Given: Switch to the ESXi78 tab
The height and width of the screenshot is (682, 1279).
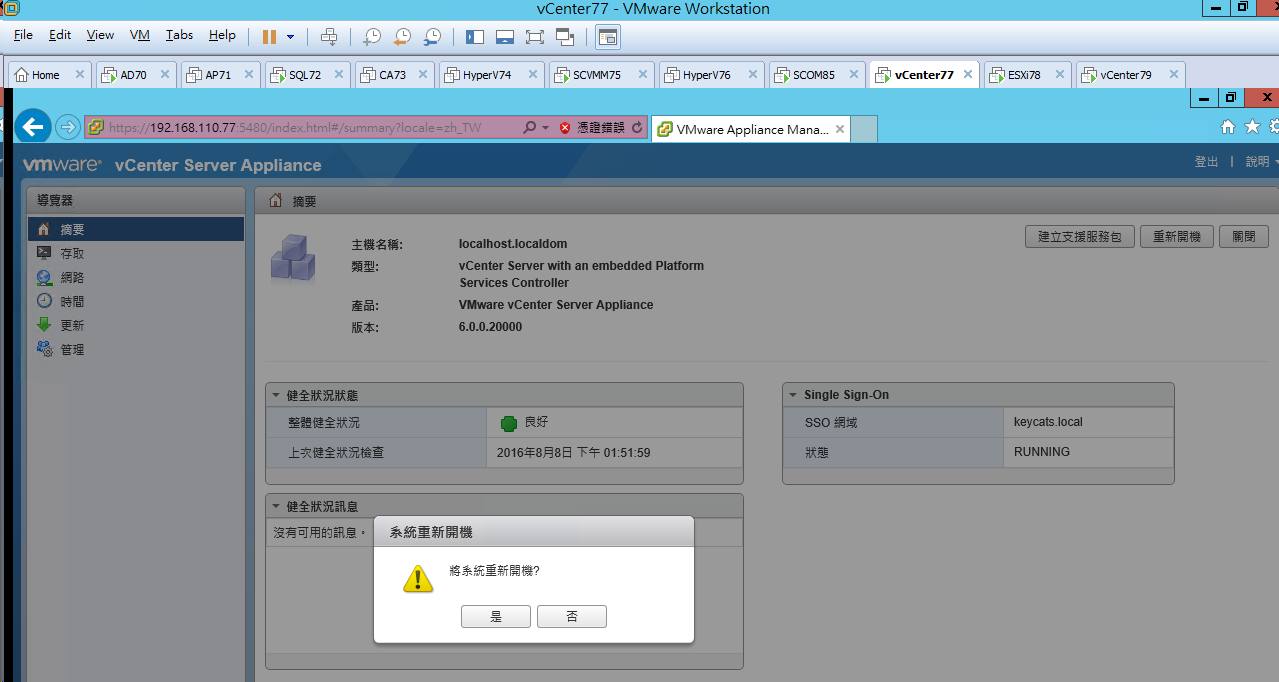Looking at the screenshot, I should 1028,75.
